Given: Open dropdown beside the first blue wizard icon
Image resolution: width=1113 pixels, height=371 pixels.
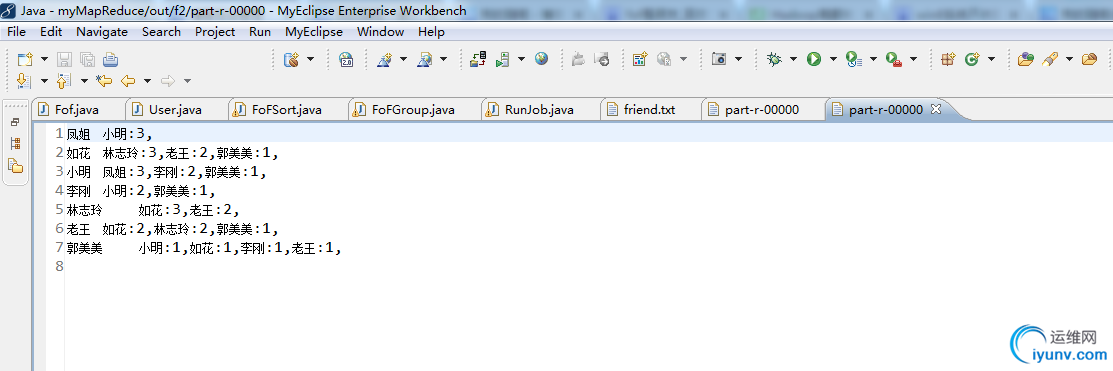Looking at the screenshot, I should click(403, 60).
